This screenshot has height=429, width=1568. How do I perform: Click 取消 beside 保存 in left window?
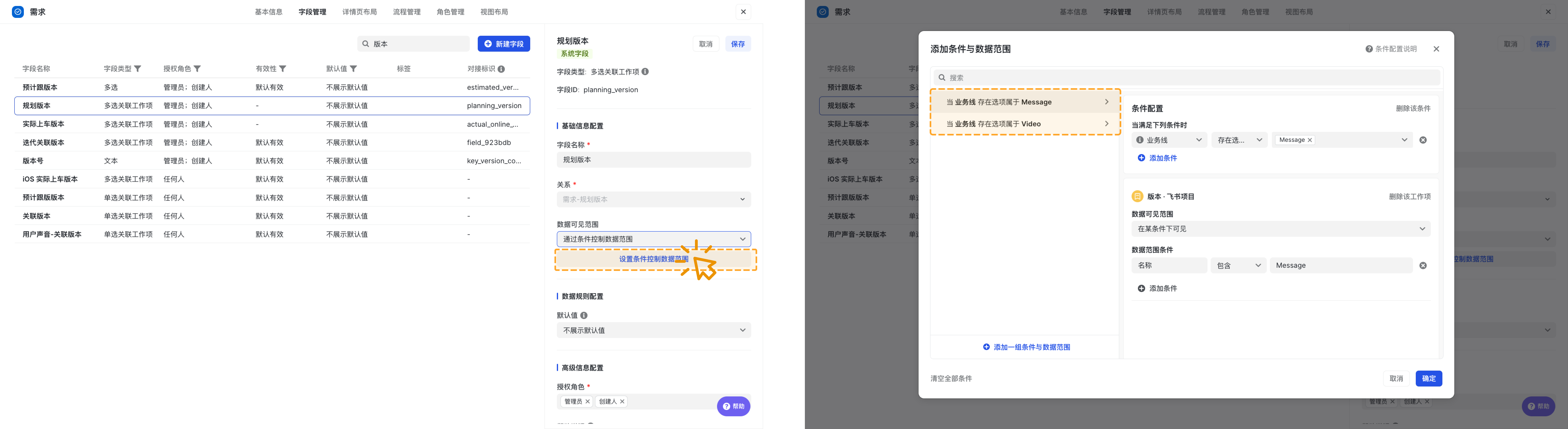(x=706, y=44)
